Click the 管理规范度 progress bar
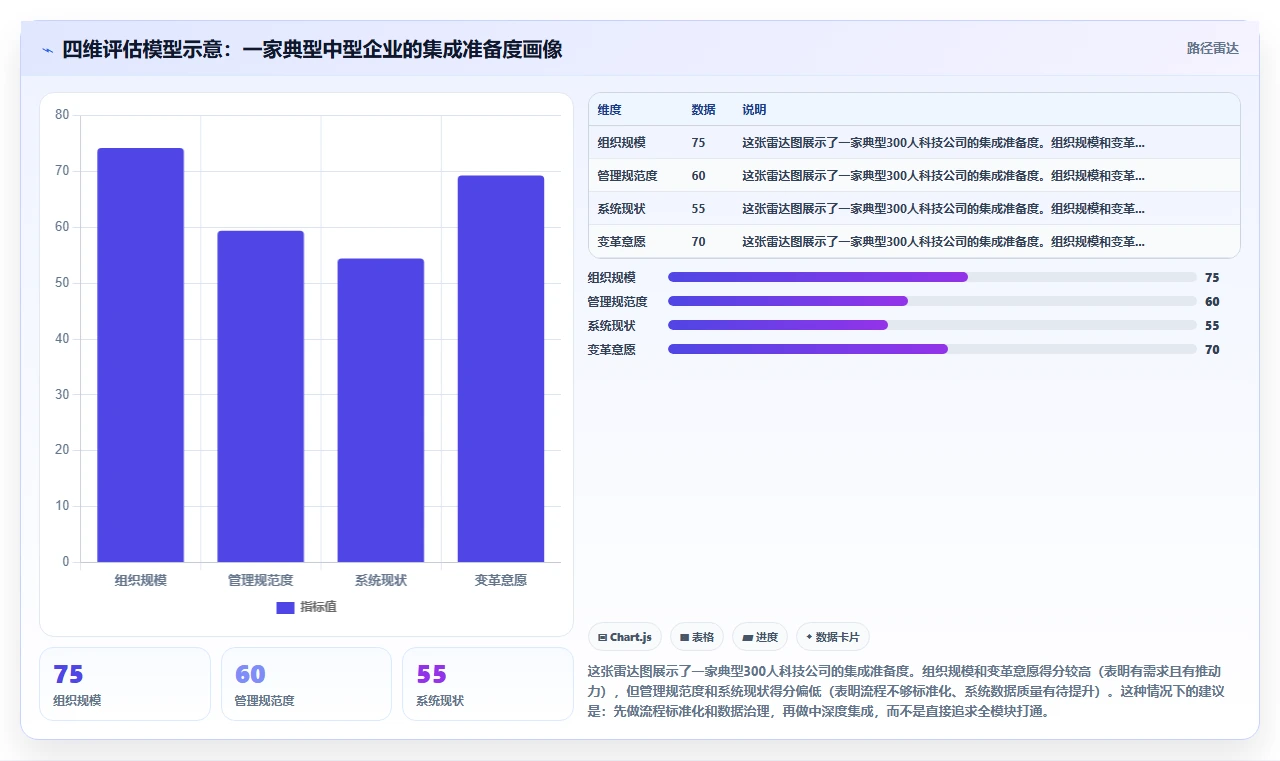Screen dimensions: 1280x761 click(x=932, y=301)
